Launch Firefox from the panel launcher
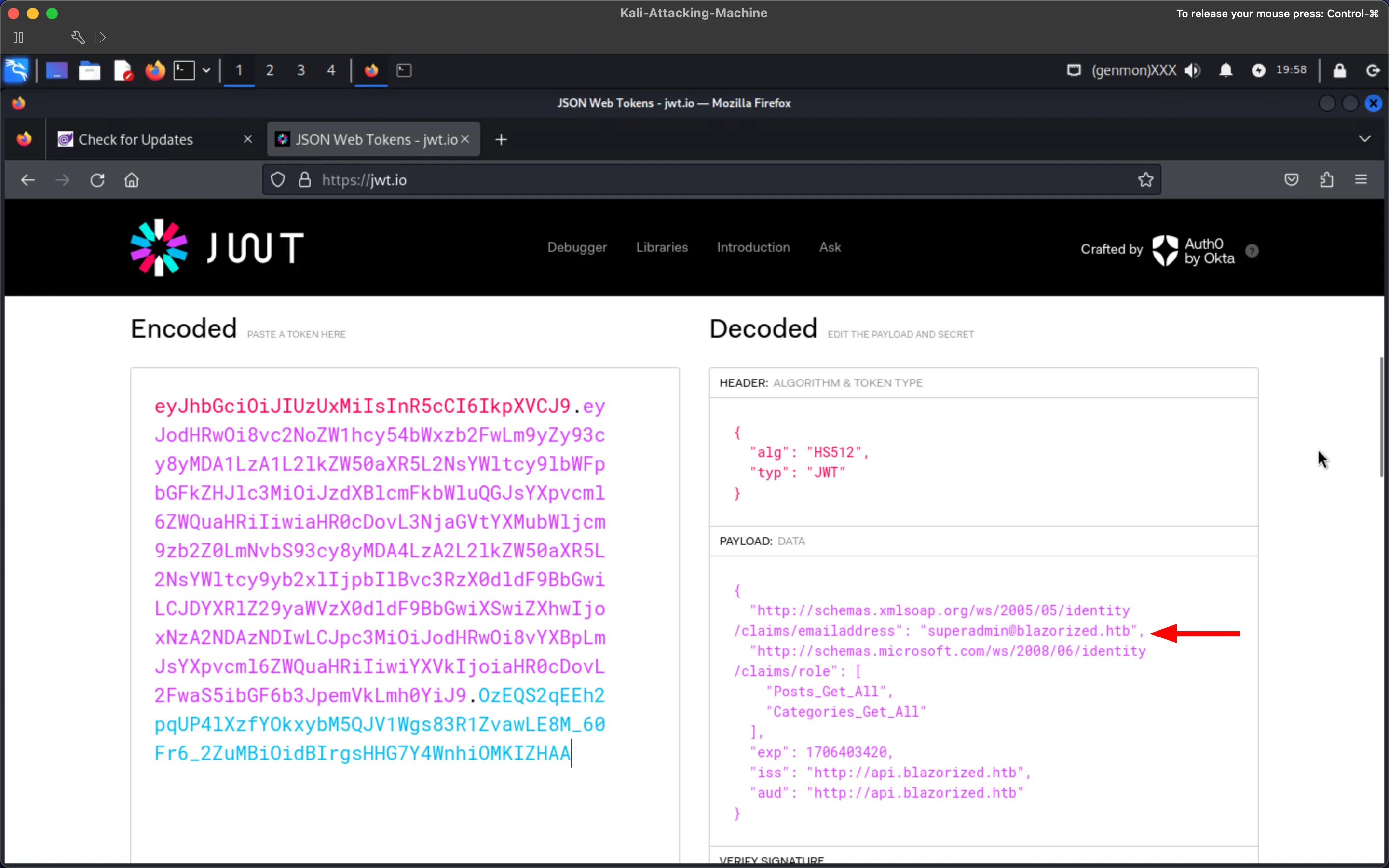This screenshot has width=1389, height=868. (x=155, y=70)
